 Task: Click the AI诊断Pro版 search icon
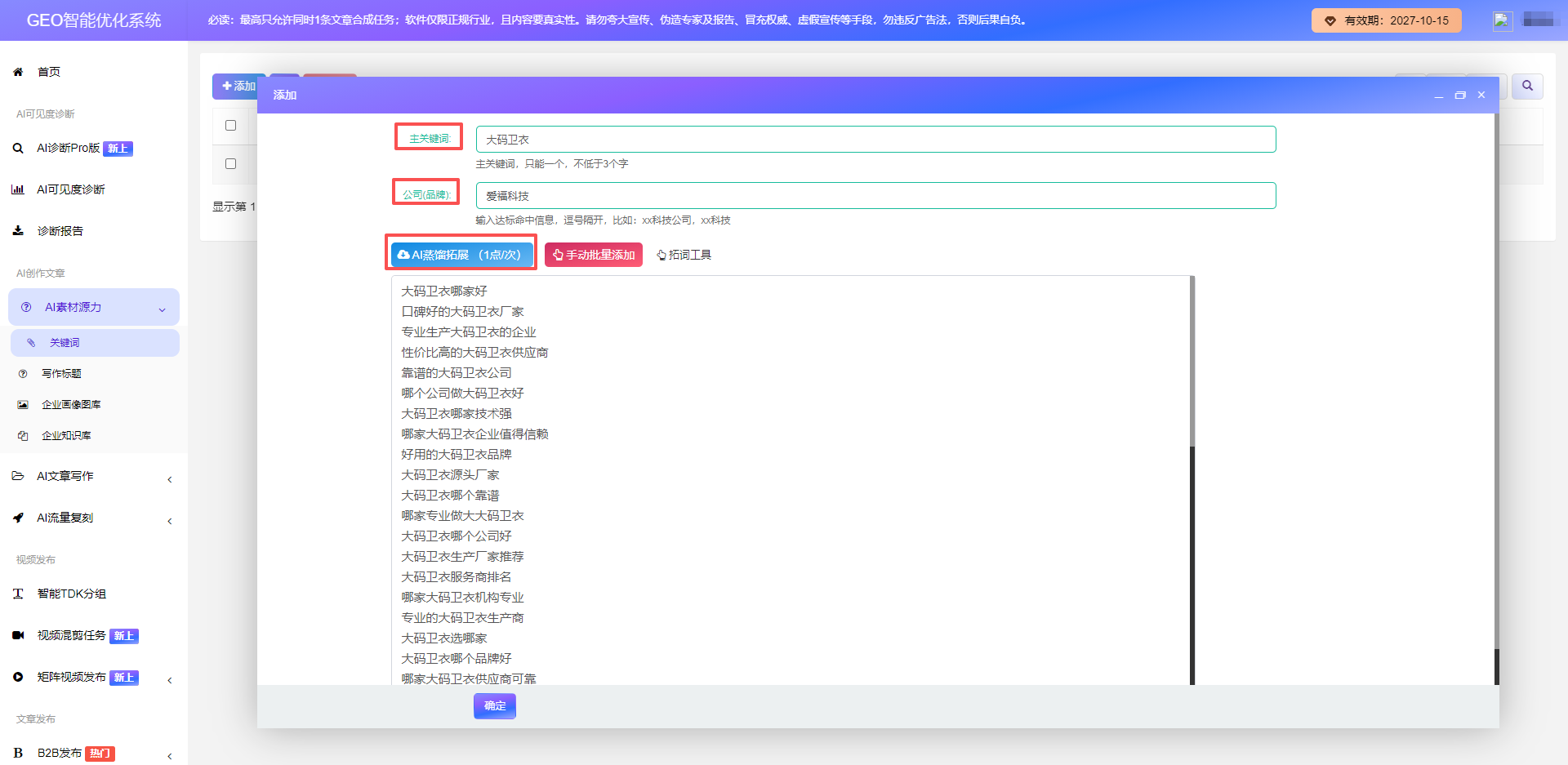pyautogui.click(x=18, y=148)
